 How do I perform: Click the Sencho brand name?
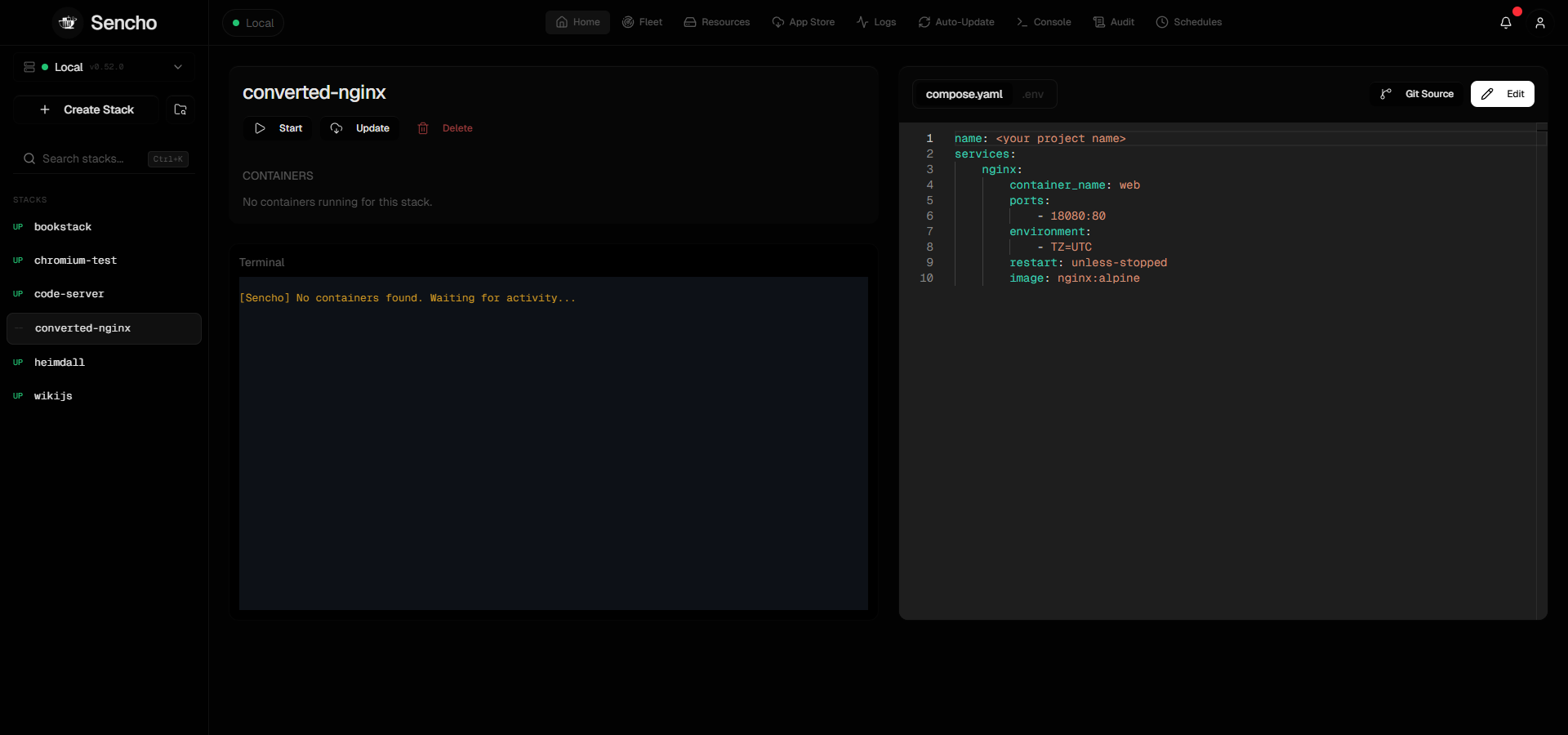coord(123,23)
